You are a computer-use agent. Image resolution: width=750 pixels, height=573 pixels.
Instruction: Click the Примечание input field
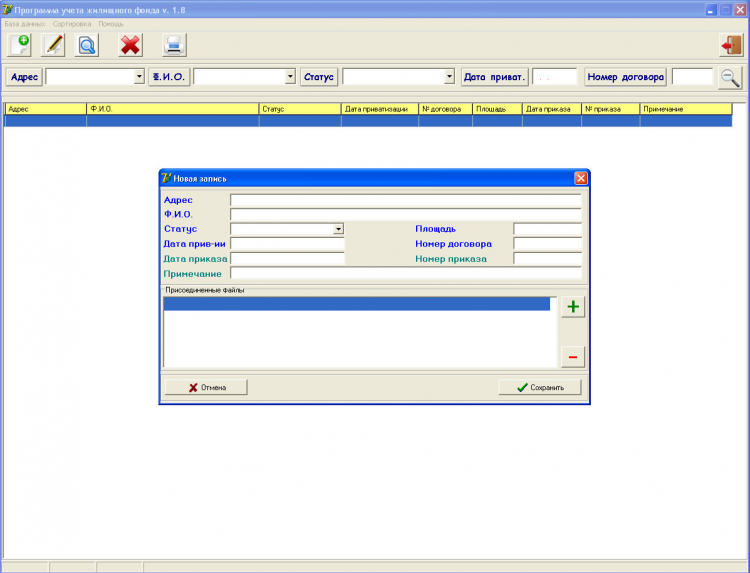point(406,274)
